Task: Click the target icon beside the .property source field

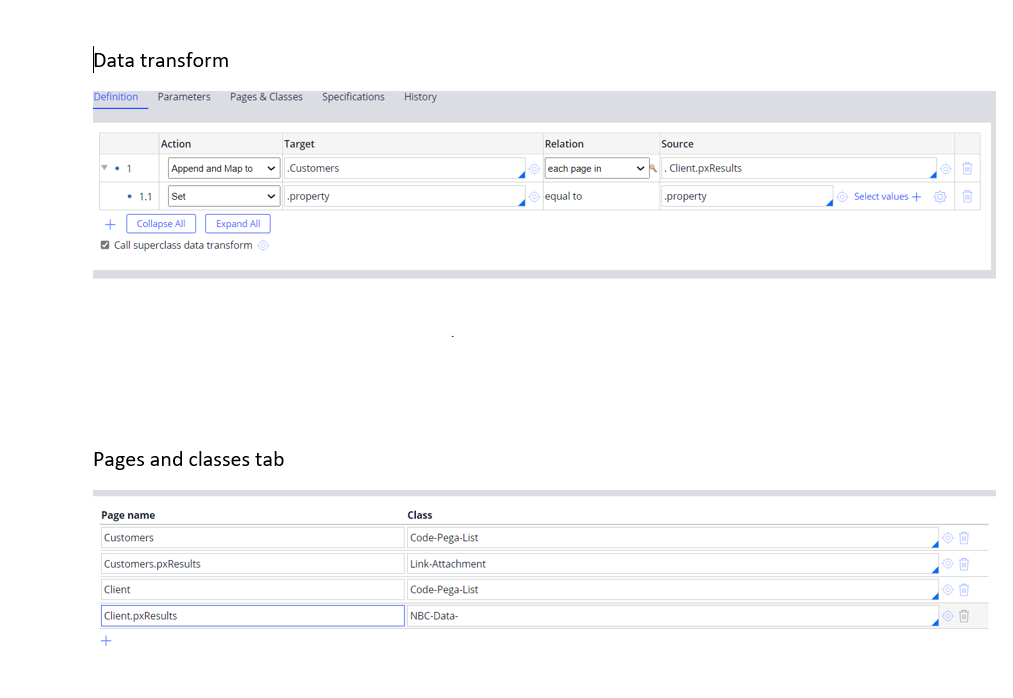Action: (843, 196)
